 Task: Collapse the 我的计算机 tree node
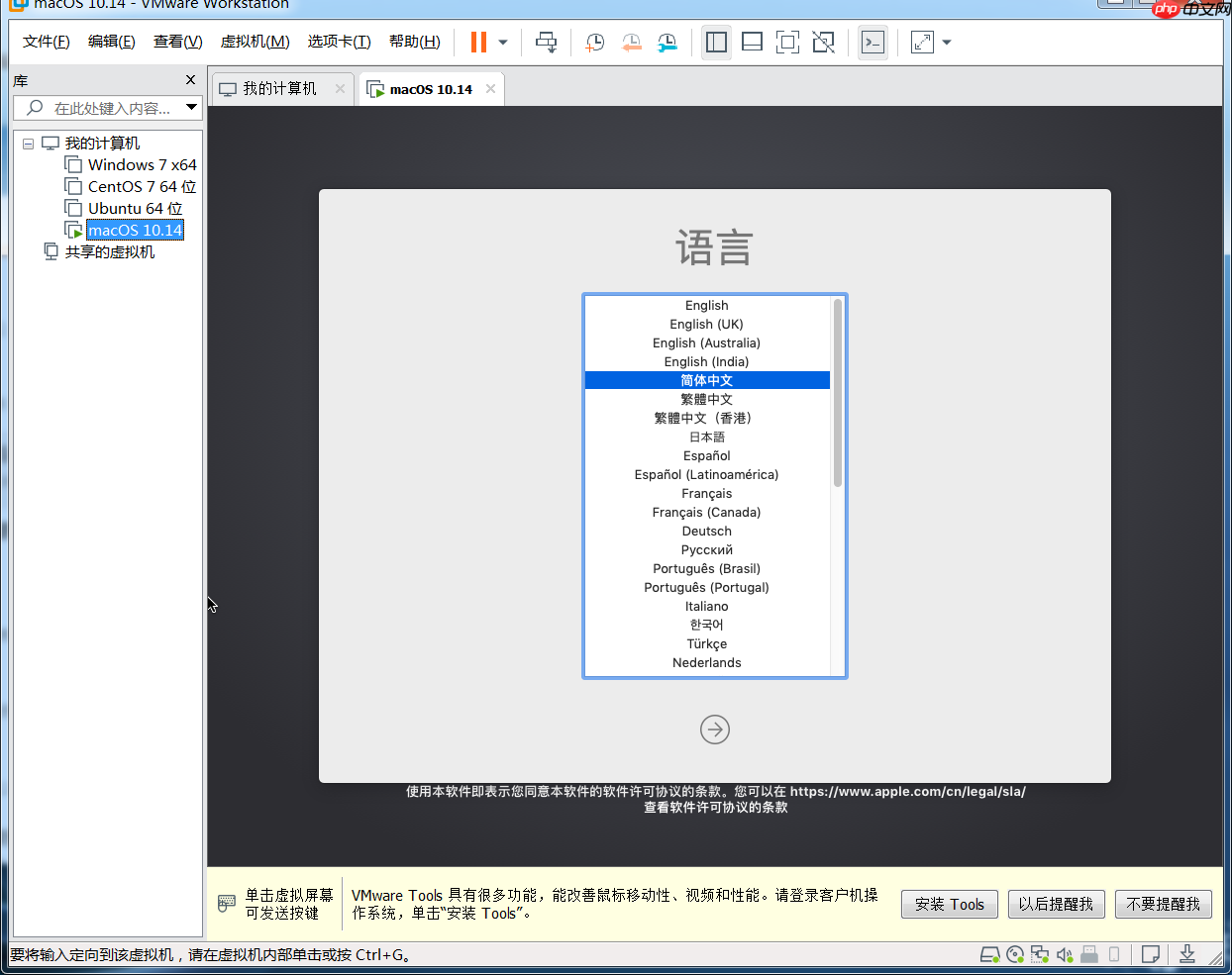point(28,143)
